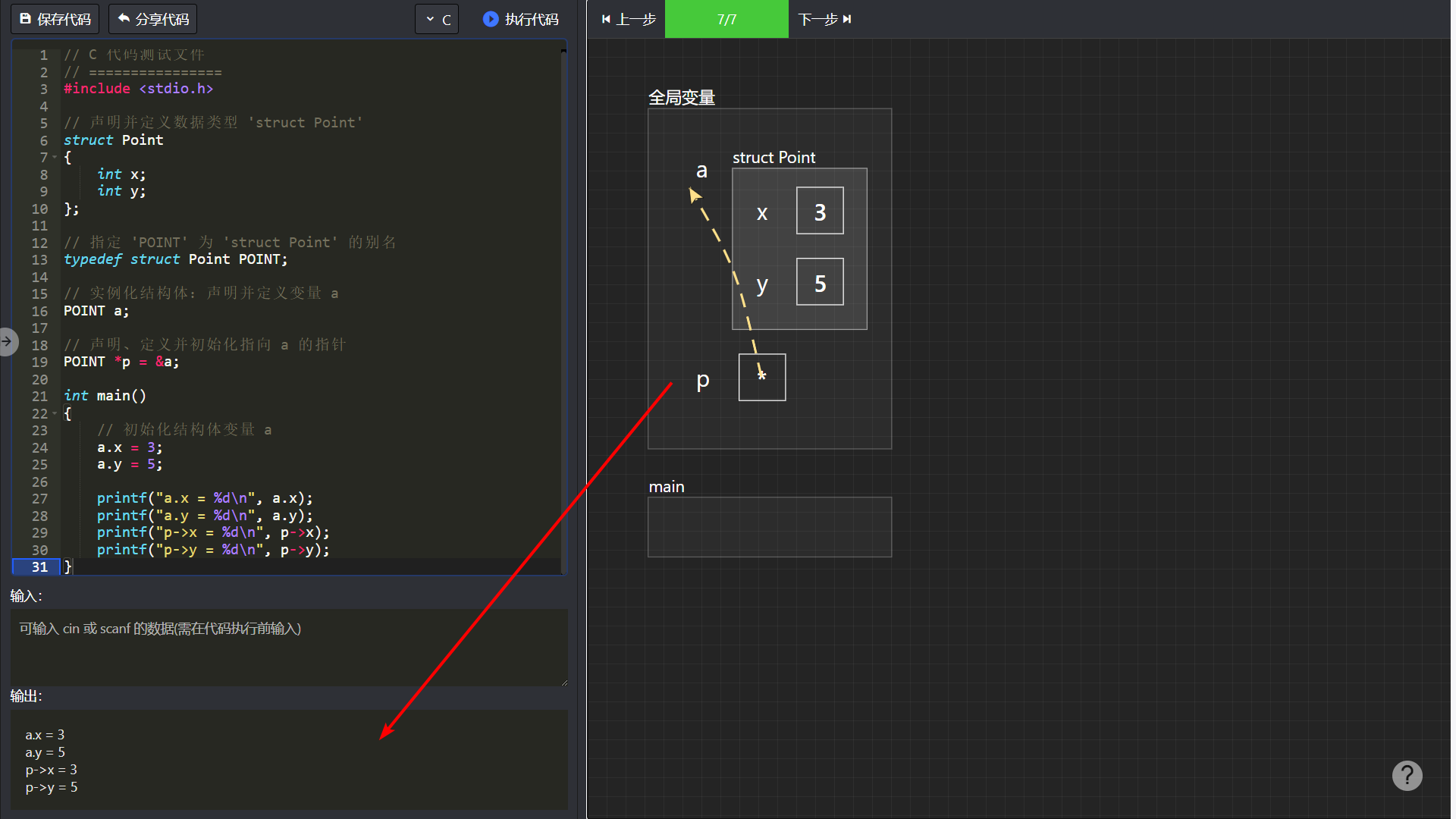Image resolution: width=1456 pixels, height=819 pixels.
Task: Click the stdin input text area
Action: (289, 647)
